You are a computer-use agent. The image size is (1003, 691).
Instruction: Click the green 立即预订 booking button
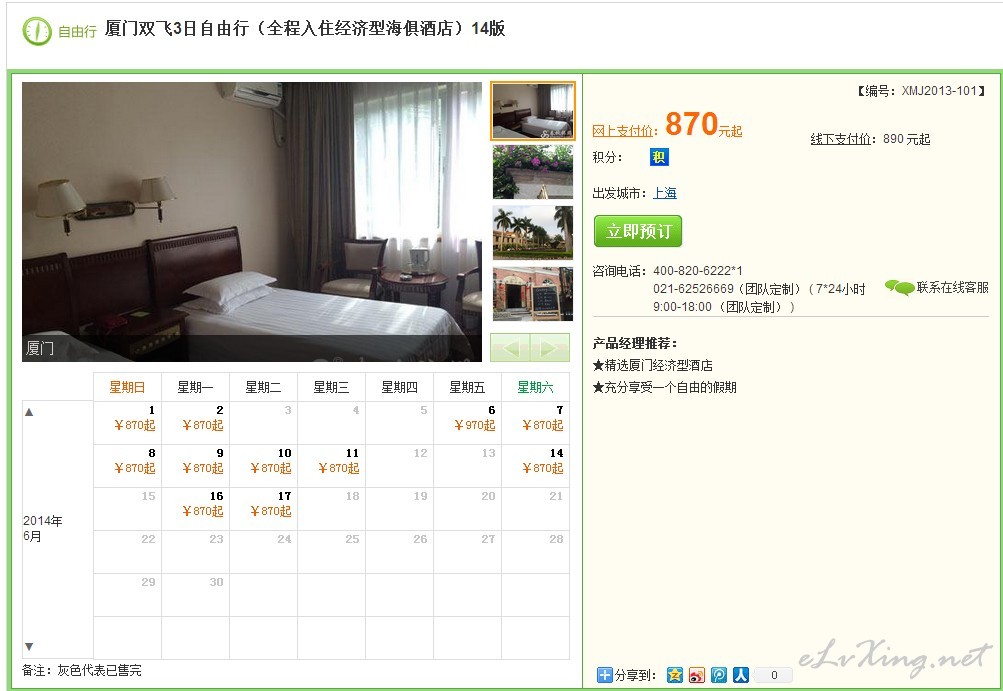(x=638, y=231)
